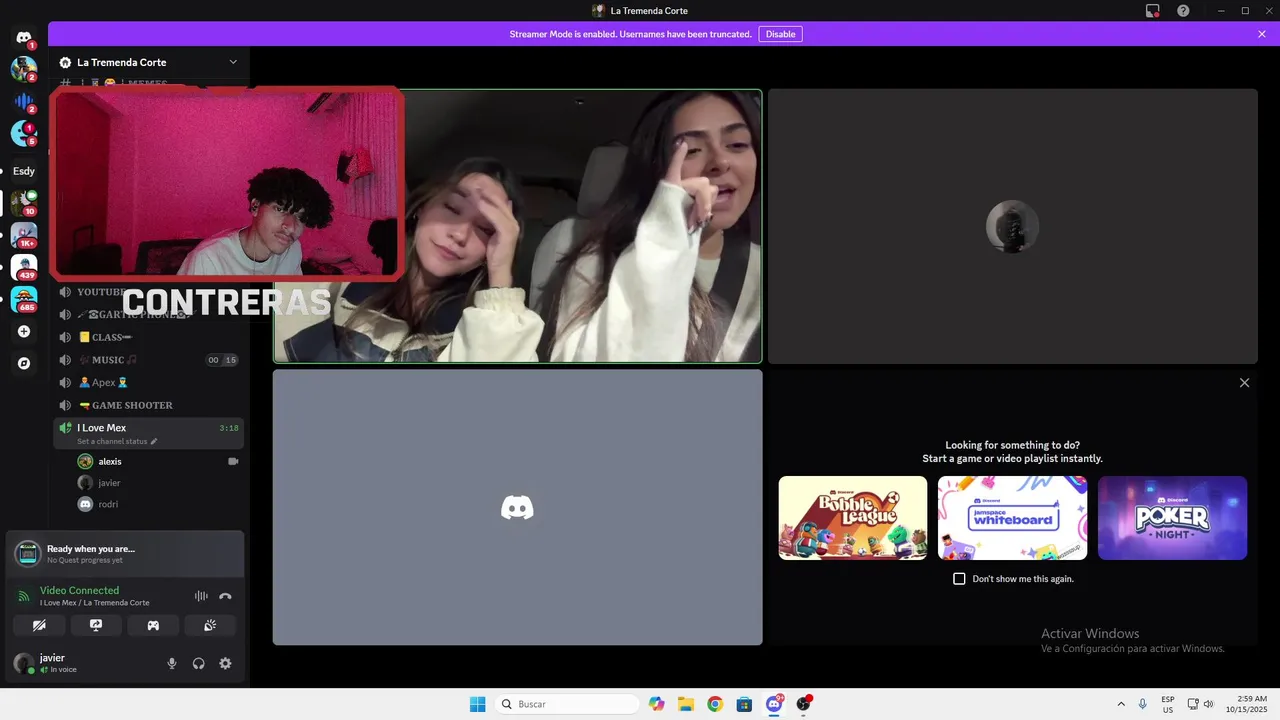Switch the ESP US input language
Viewport: 1280px width, 720px height.
[1168, 704]
